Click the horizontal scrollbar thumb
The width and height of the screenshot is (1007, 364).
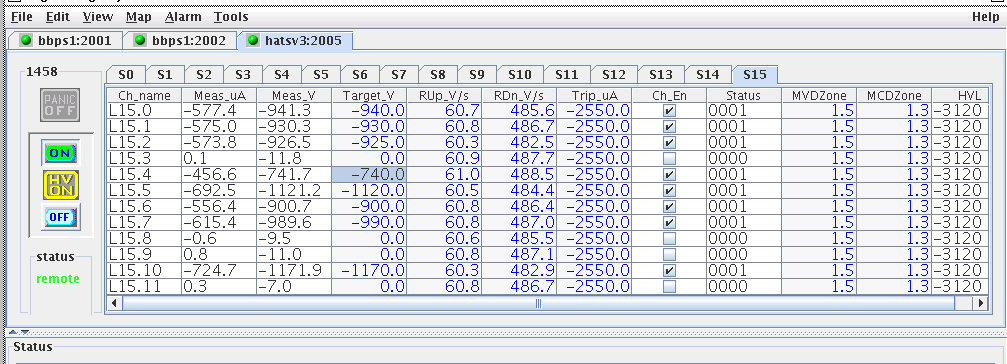(x=538, y=303)
